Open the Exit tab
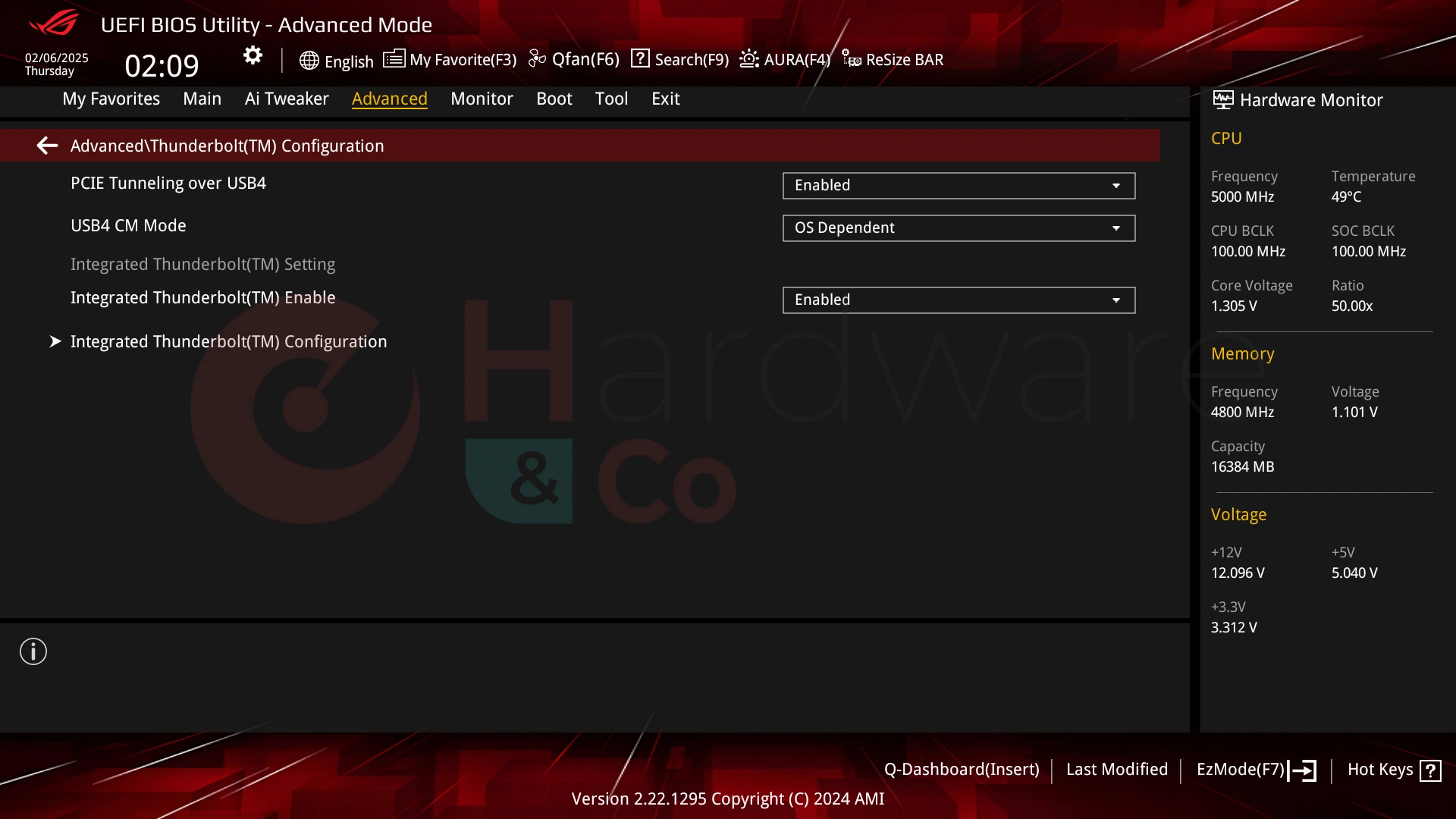Screen dimensions: 1456x819 tap(665, 99)
